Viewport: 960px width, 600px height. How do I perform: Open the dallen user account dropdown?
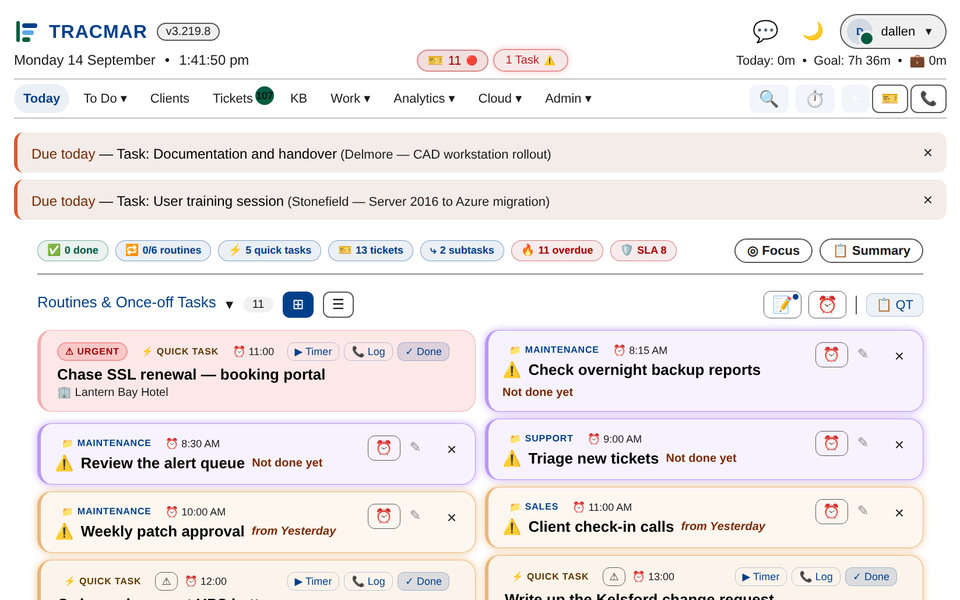[893, 31]
